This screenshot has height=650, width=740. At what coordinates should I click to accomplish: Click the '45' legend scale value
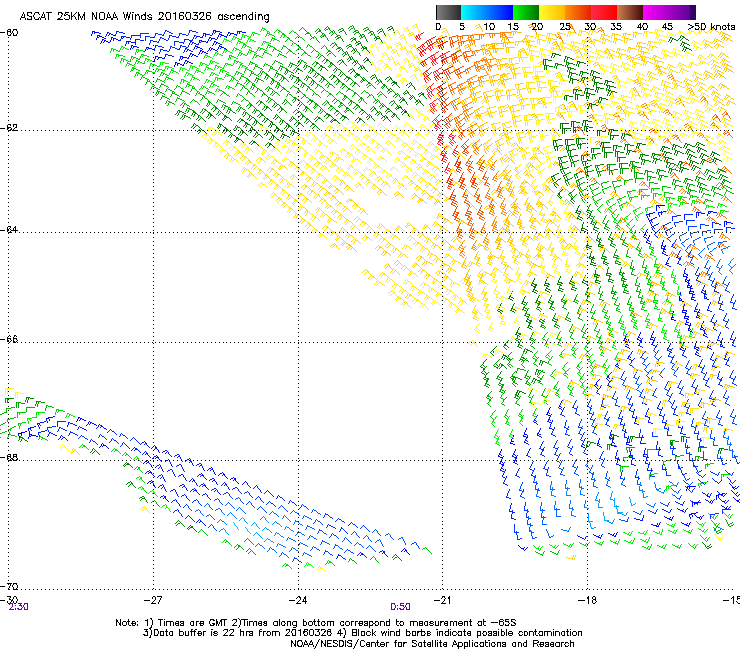point(667,27)
